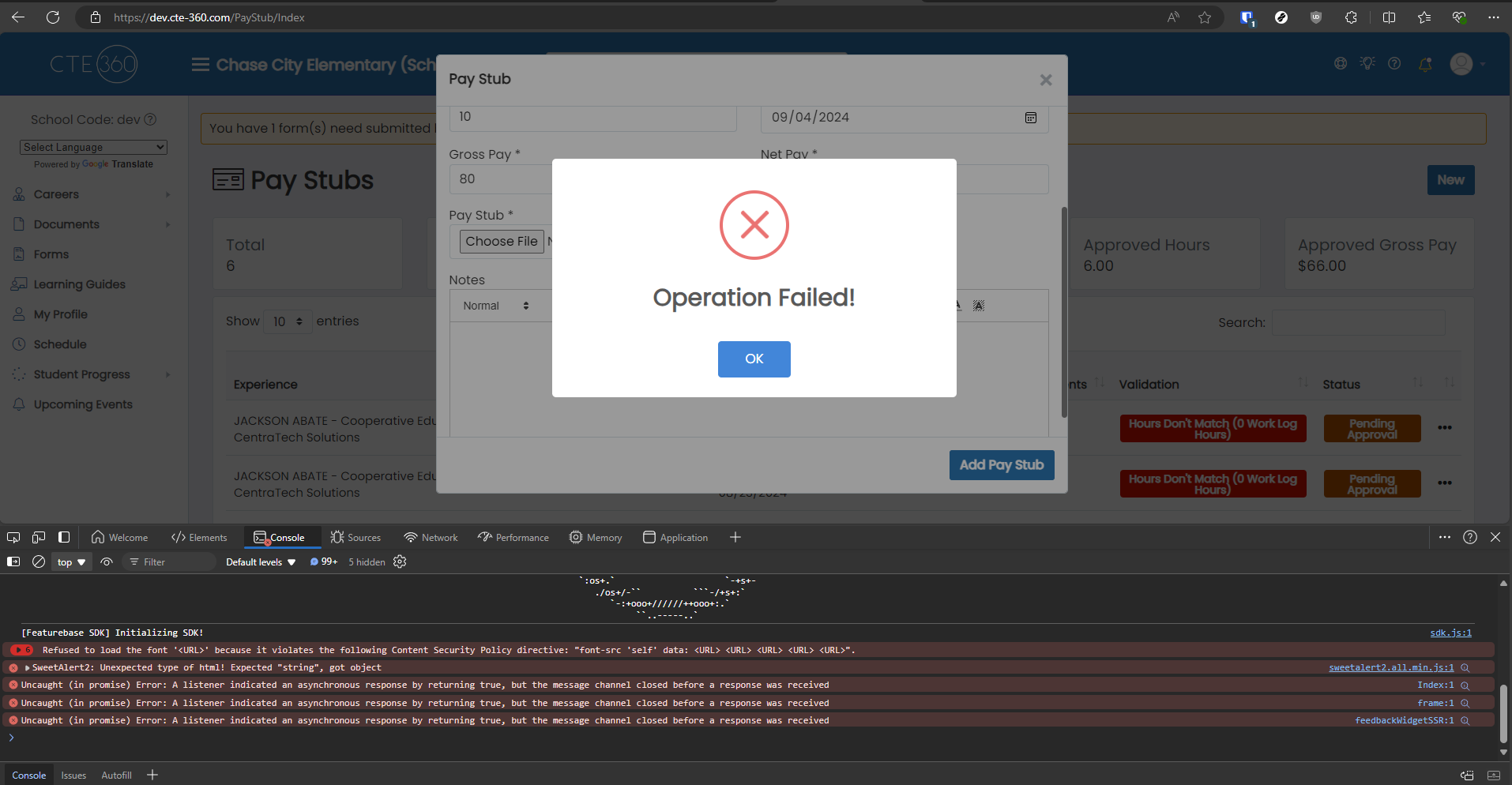
Task: Click OK on the Operation Failed dialog
Action: (x=754, y=359)
